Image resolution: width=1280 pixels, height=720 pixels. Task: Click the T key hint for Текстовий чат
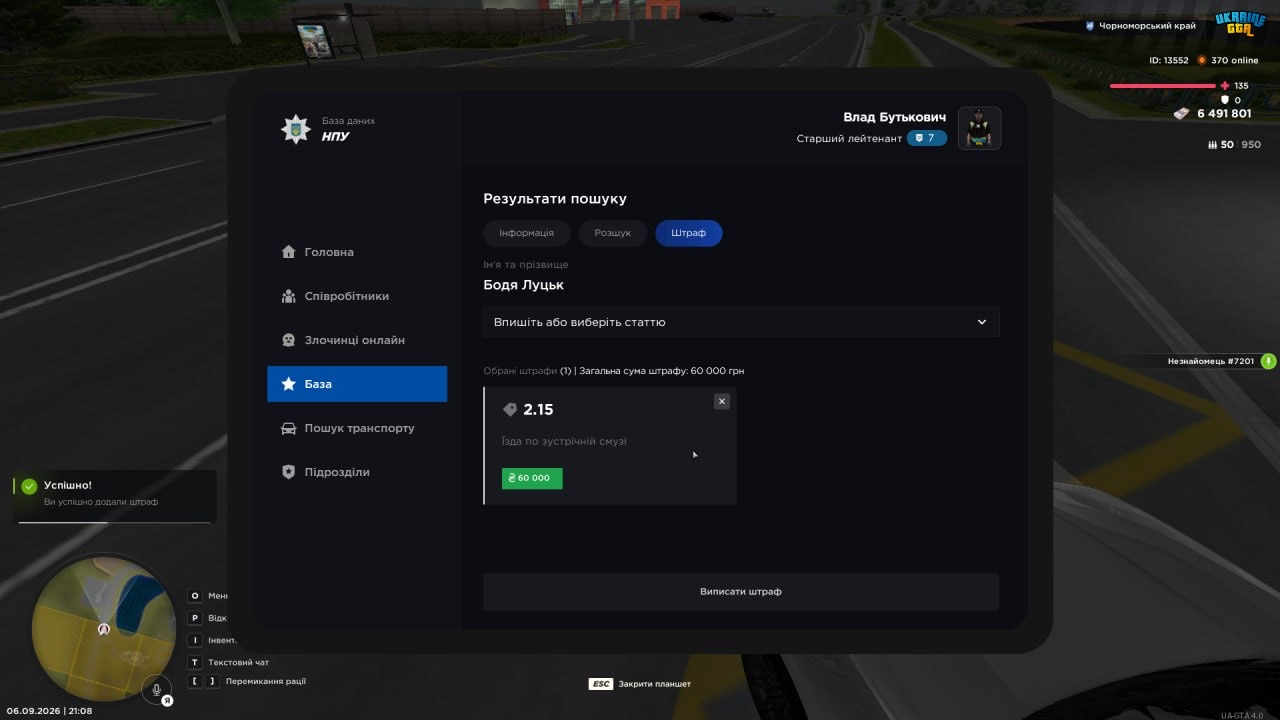(195, 662)
